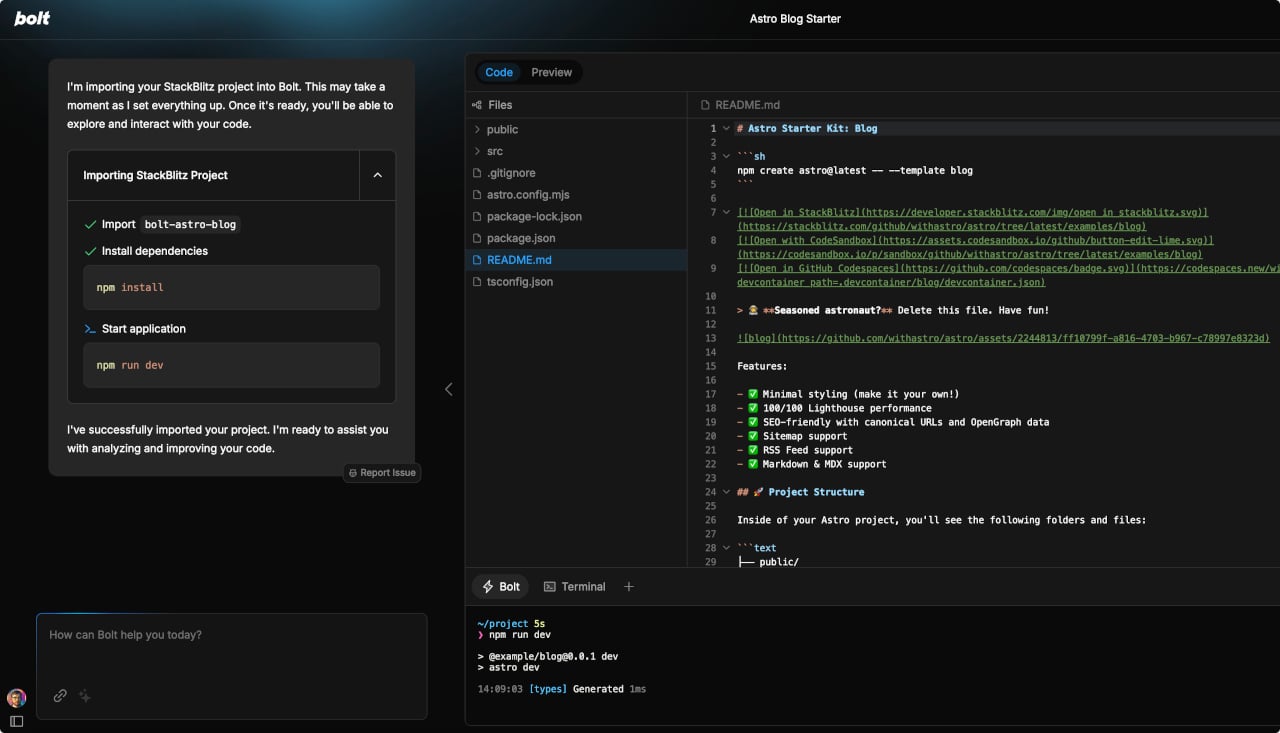This screenshot has height=733, width=1280.
Task: Click the Astro Blog Starter title
Action: coord(795,19)
